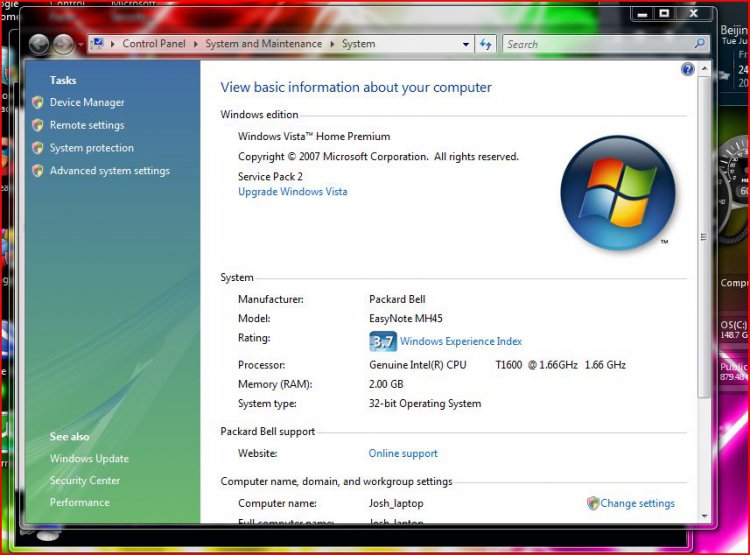Click the Service Pack 2 text

pyautogui.click(x=270, y=177)
